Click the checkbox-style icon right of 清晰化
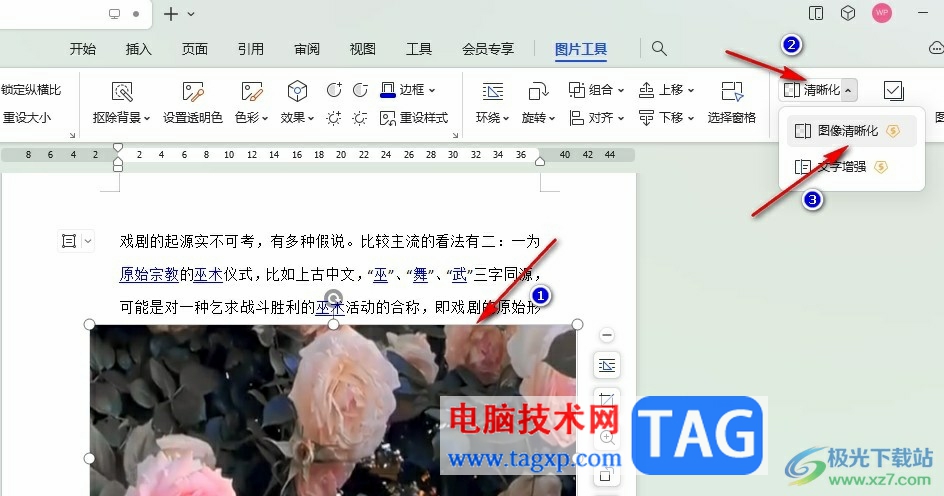The width and height of the screenshot is (944, 496). pos(893,91)
